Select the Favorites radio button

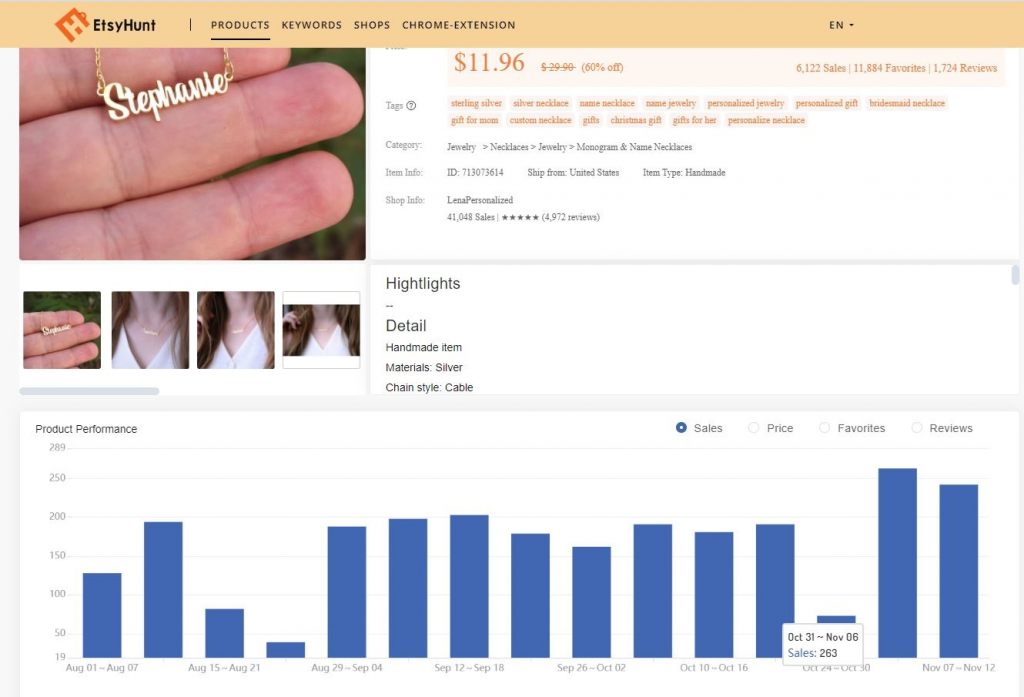point(824,428)
